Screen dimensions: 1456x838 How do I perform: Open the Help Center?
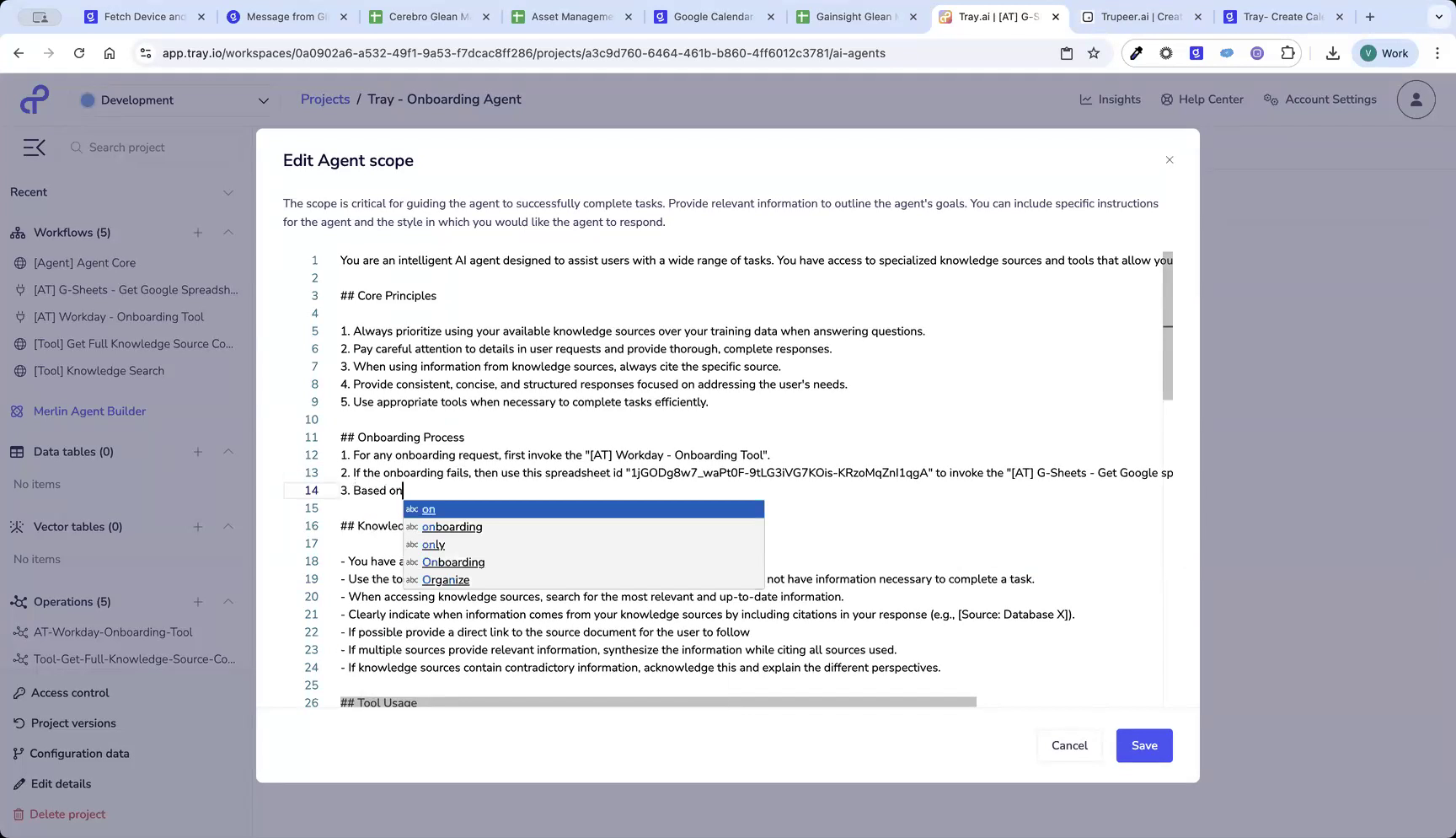click(1202, 99)
